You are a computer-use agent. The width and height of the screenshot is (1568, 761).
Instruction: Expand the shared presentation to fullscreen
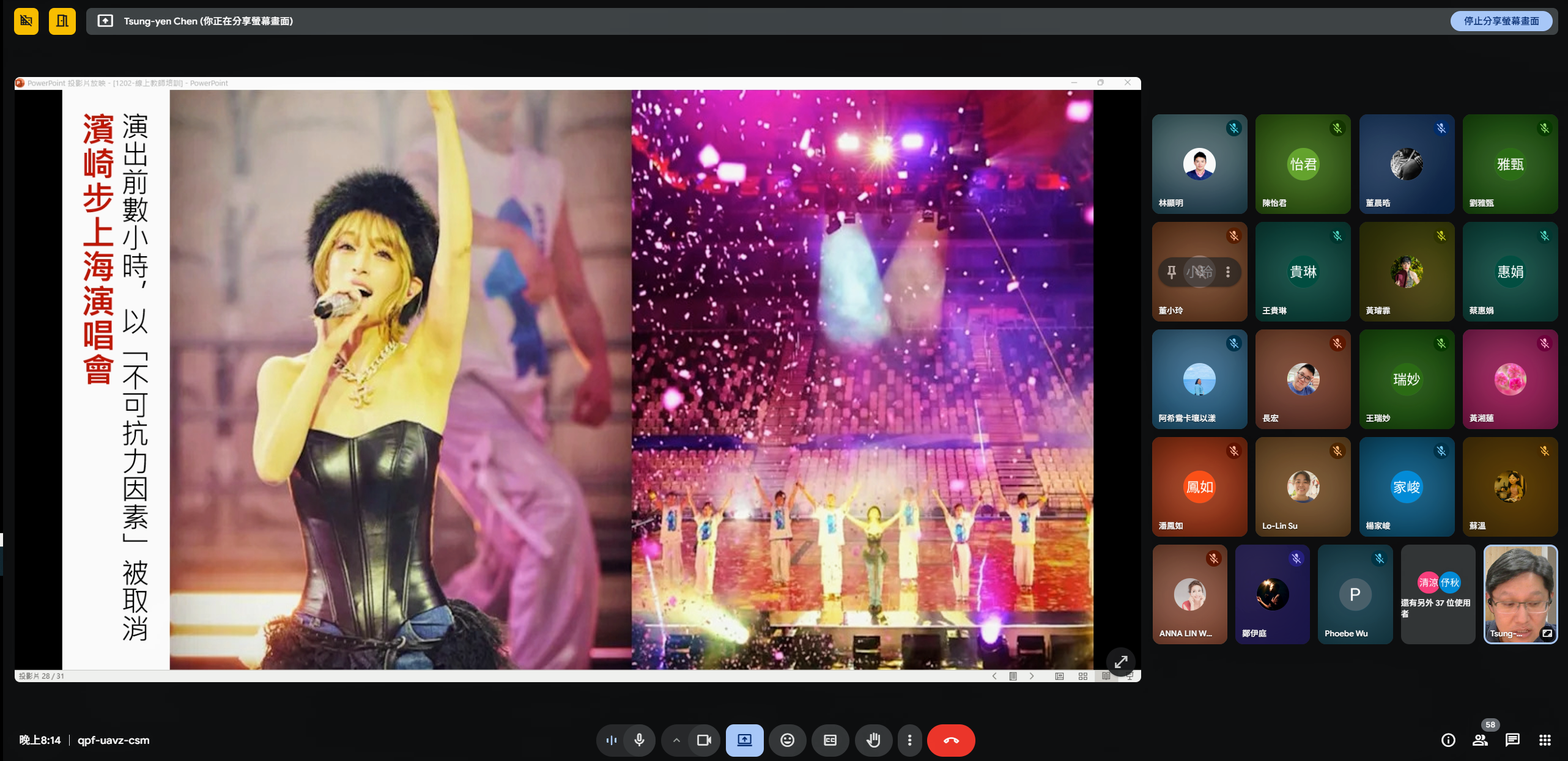tap(1120, 661)
